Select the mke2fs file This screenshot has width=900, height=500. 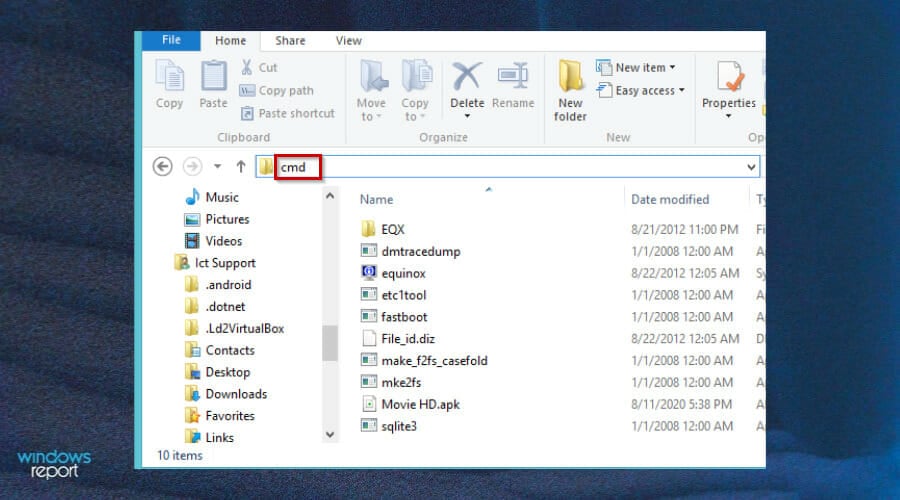point(391,382)
